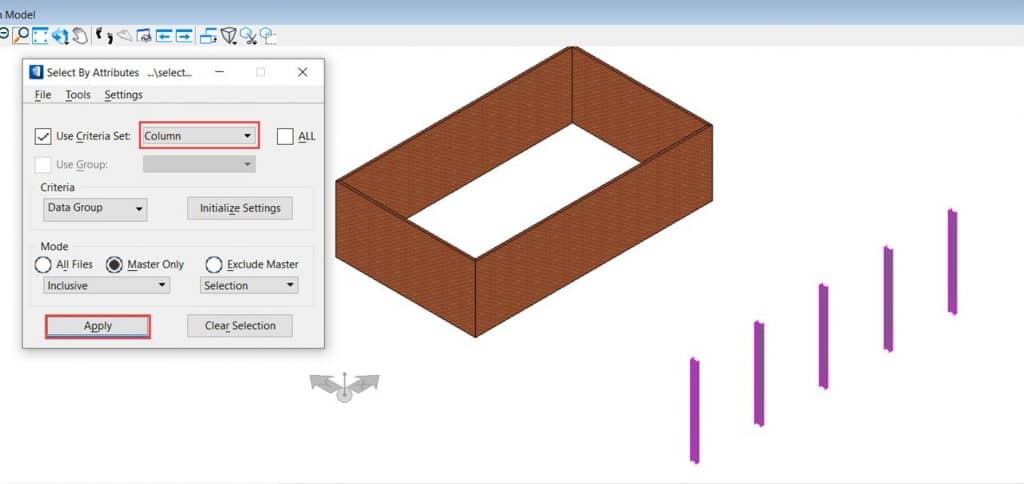Open the Clip Volume cube tool
This screenshot has width=1024, height=484.
click(x=229, y=36)
